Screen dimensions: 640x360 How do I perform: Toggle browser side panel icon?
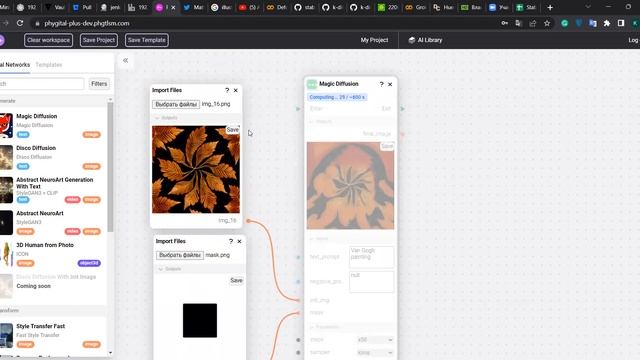click(x=621, y=23)
